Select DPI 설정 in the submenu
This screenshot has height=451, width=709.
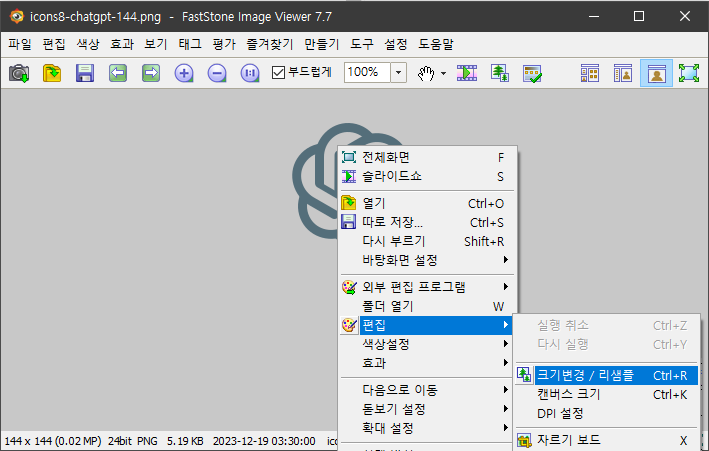(606, 413)
